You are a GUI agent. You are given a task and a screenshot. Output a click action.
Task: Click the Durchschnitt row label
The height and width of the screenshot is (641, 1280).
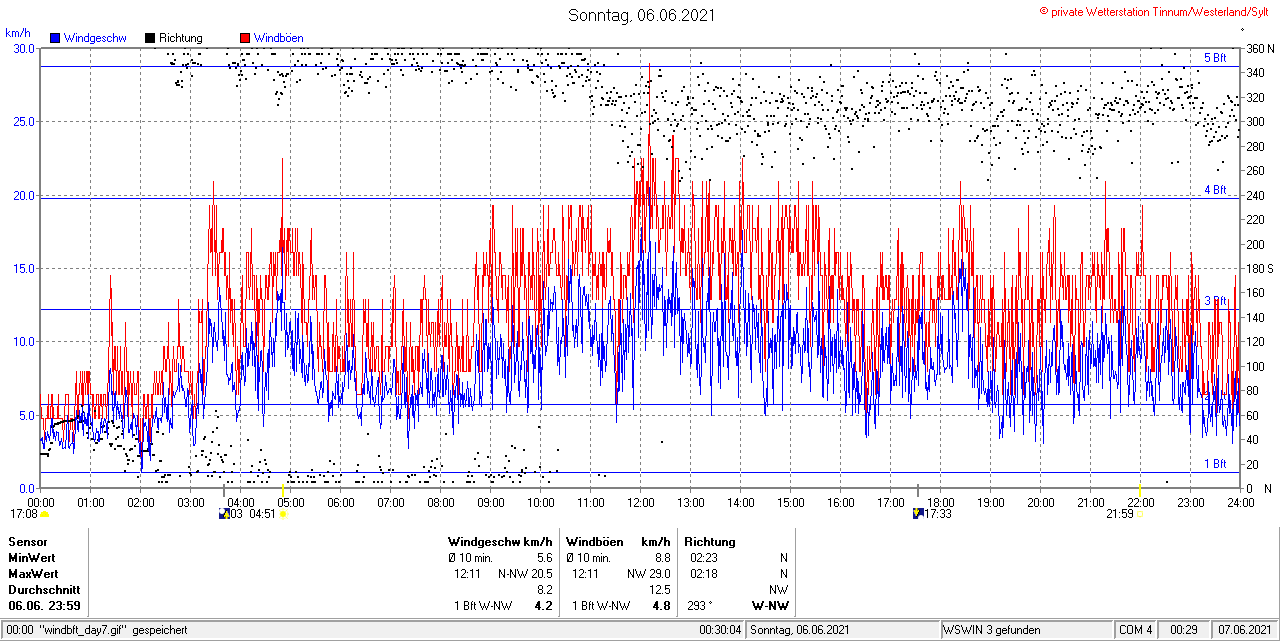(x=42, y=590)
